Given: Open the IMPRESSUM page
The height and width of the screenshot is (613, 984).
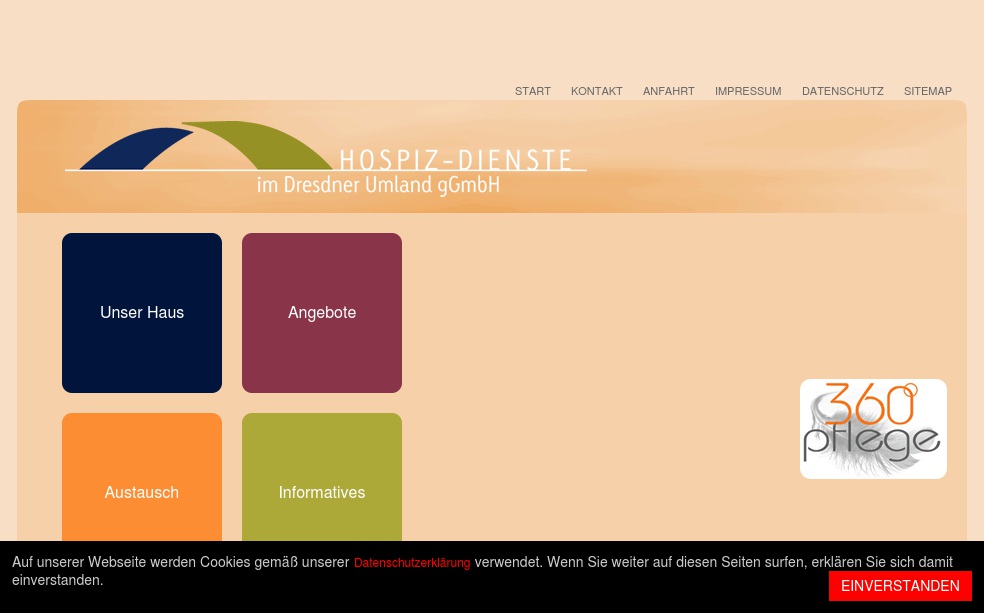Looking at the screenshot, I should point(748,91).
